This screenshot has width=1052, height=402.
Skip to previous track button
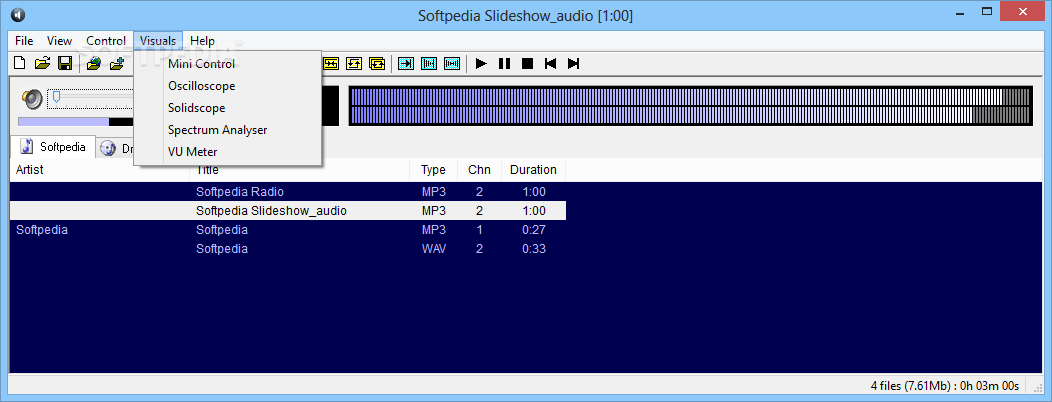click(551, 64)
